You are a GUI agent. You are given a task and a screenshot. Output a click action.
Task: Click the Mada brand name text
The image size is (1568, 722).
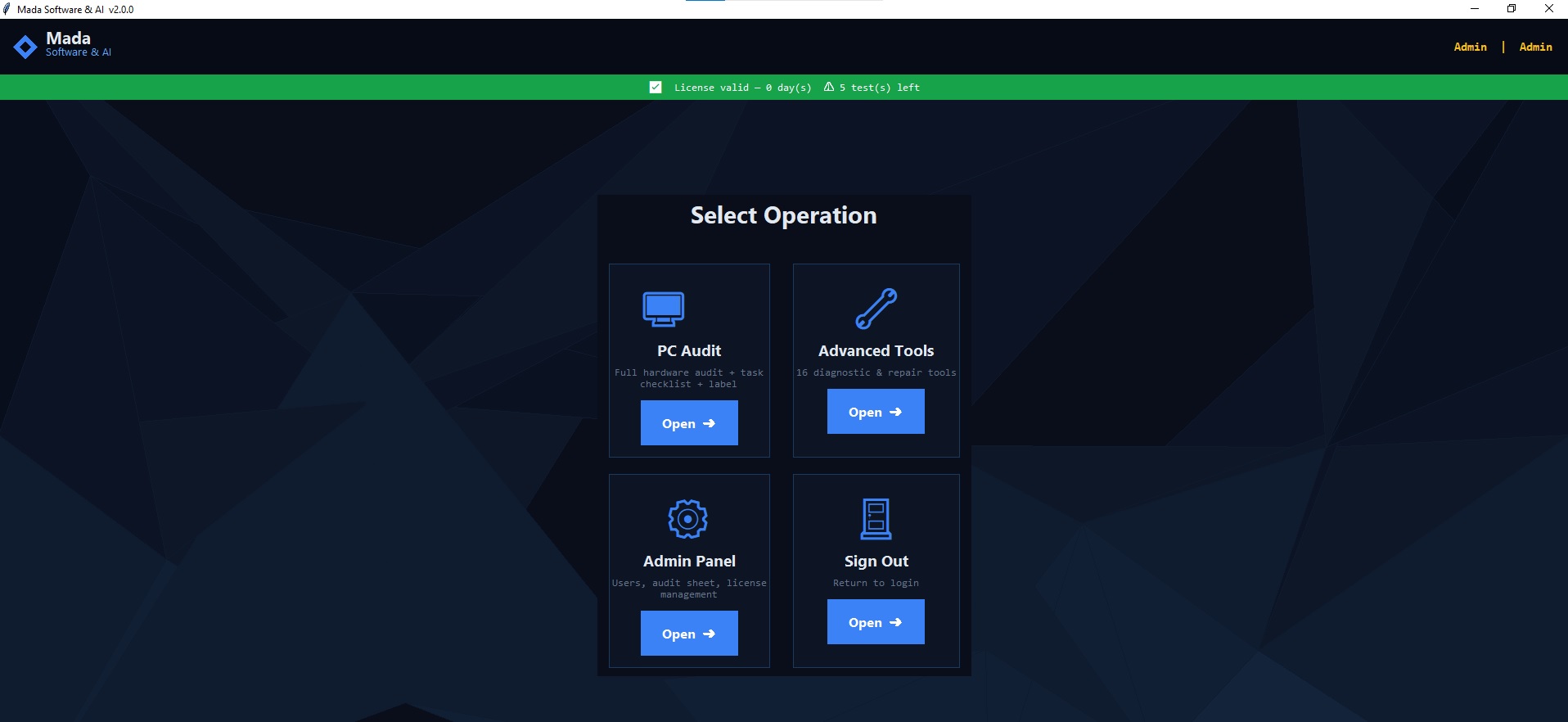click(68, 38)
